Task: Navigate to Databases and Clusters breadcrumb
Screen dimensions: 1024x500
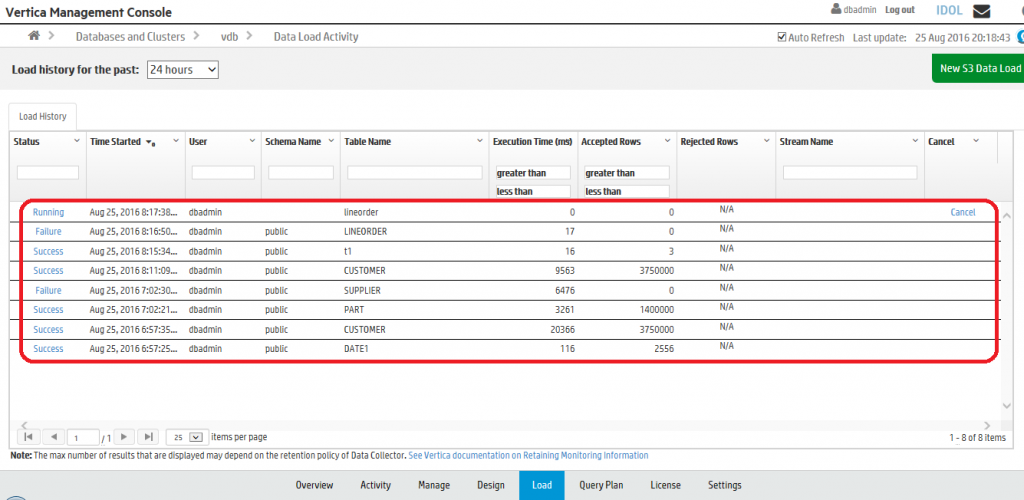Action: click(130, 37)
